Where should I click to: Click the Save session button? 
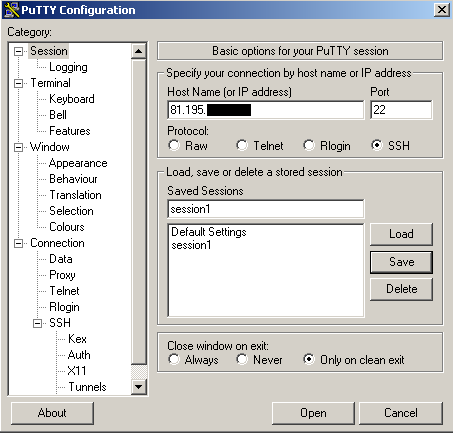pyautogui.click(x=401, y=262)
